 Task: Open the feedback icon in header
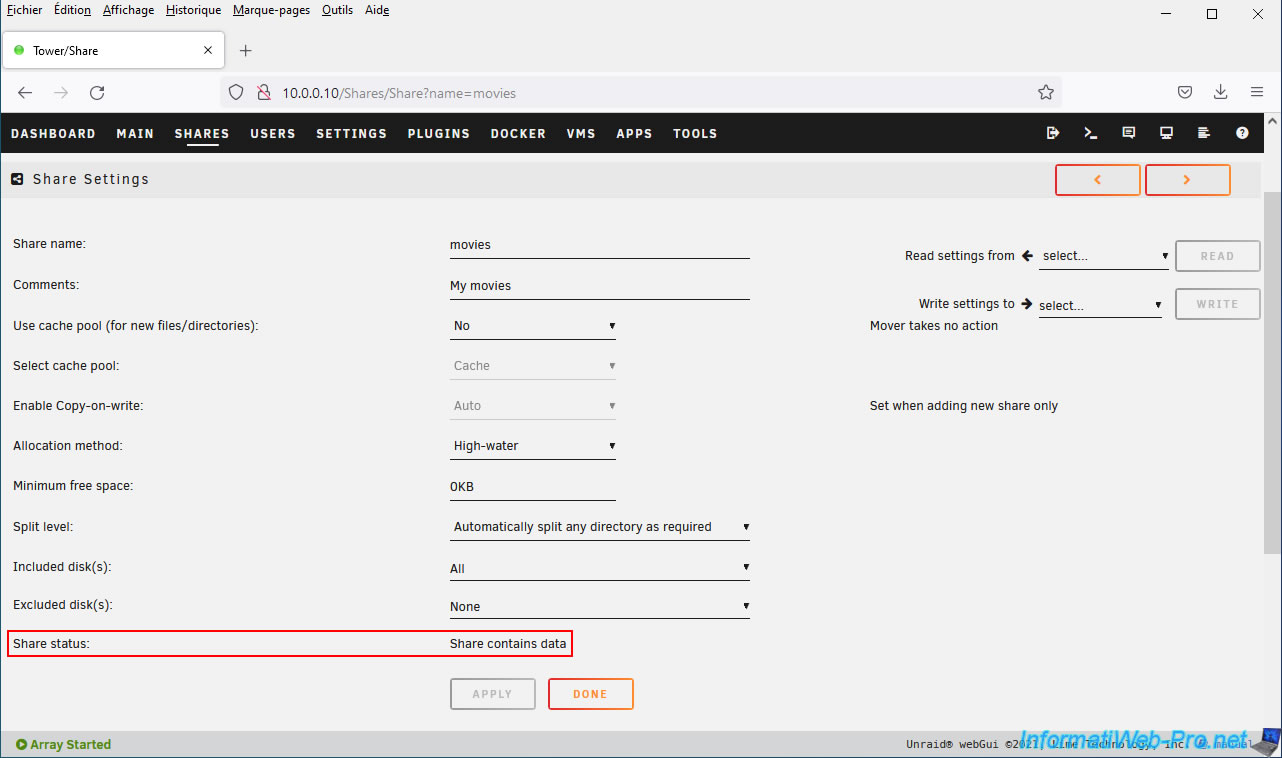tap(1129, 133)
